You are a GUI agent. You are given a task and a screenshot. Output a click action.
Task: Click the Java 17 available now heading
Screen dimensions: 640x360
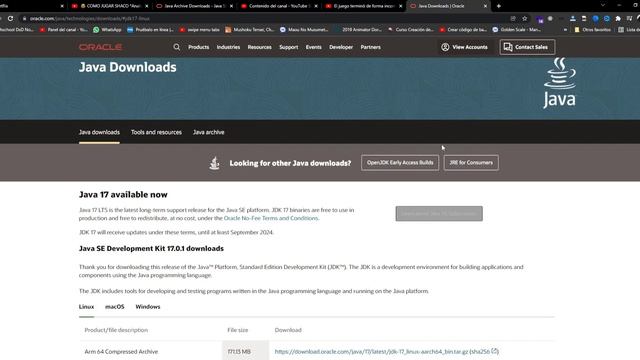123,195
